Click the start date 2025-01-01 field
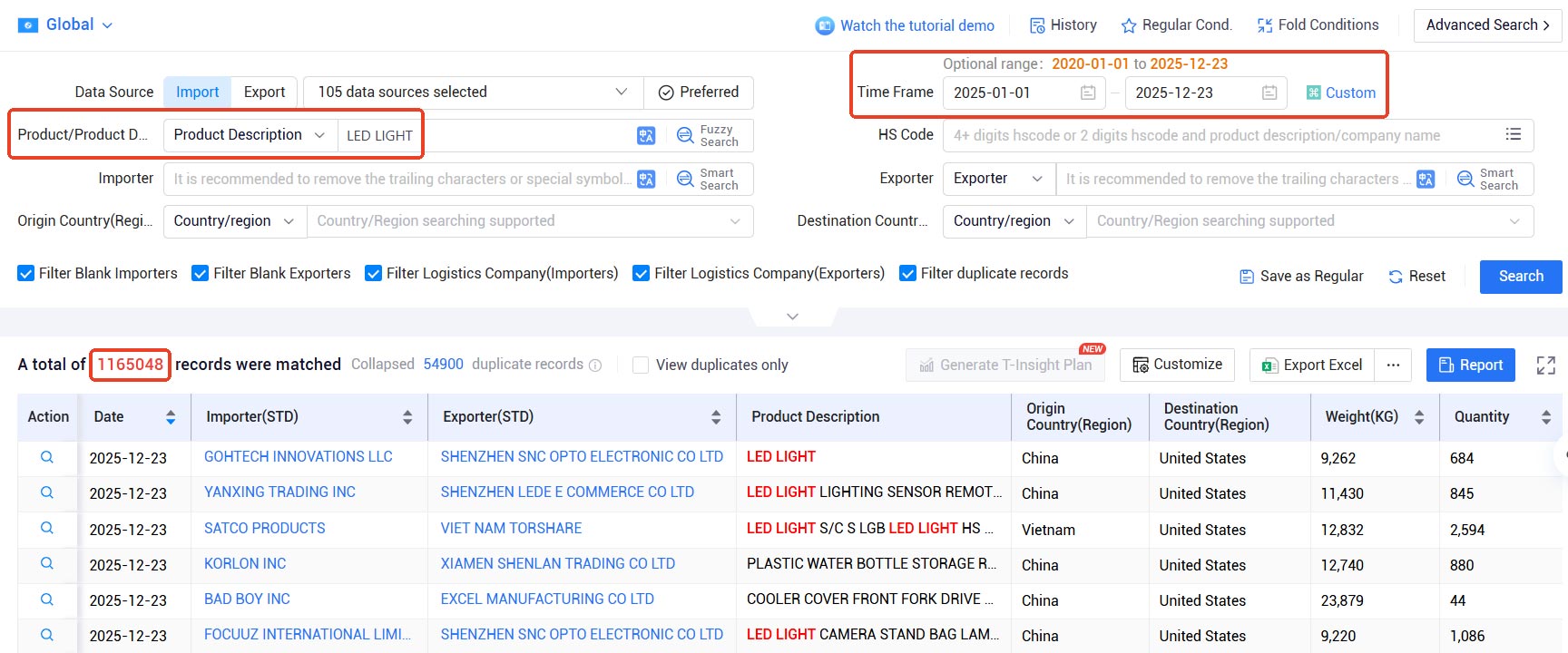 (1024, 93)
